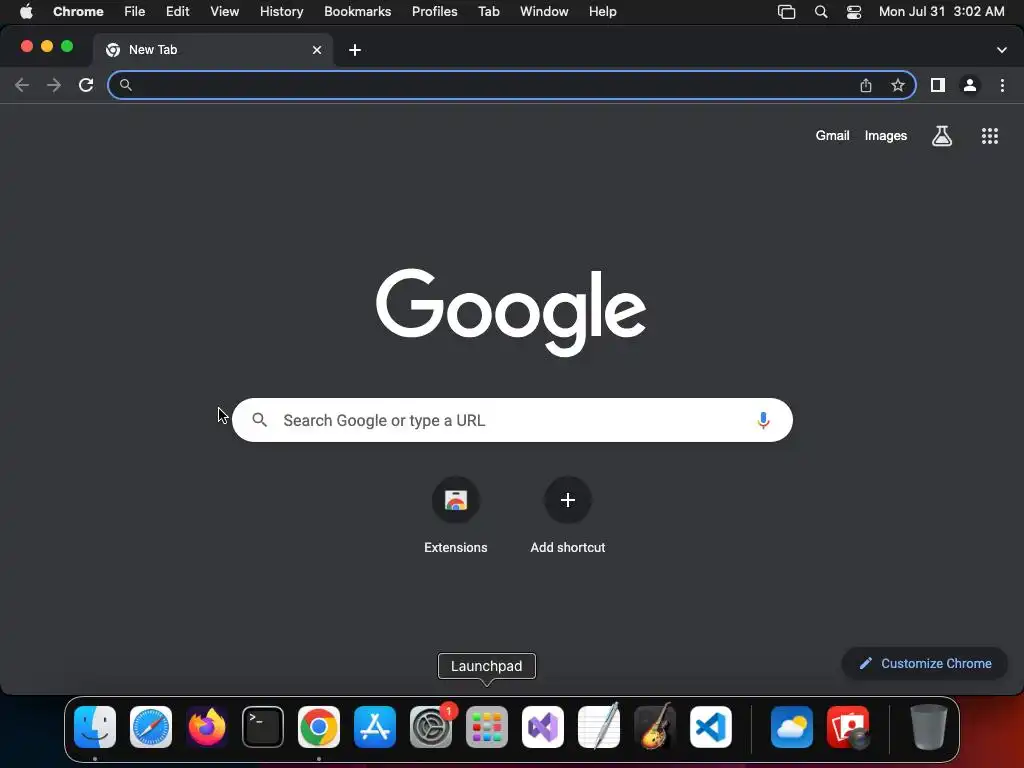The height and width of the screenshot is (768, 1024).
Task: Click the share icon in address bar
Action: coord(866,85)
